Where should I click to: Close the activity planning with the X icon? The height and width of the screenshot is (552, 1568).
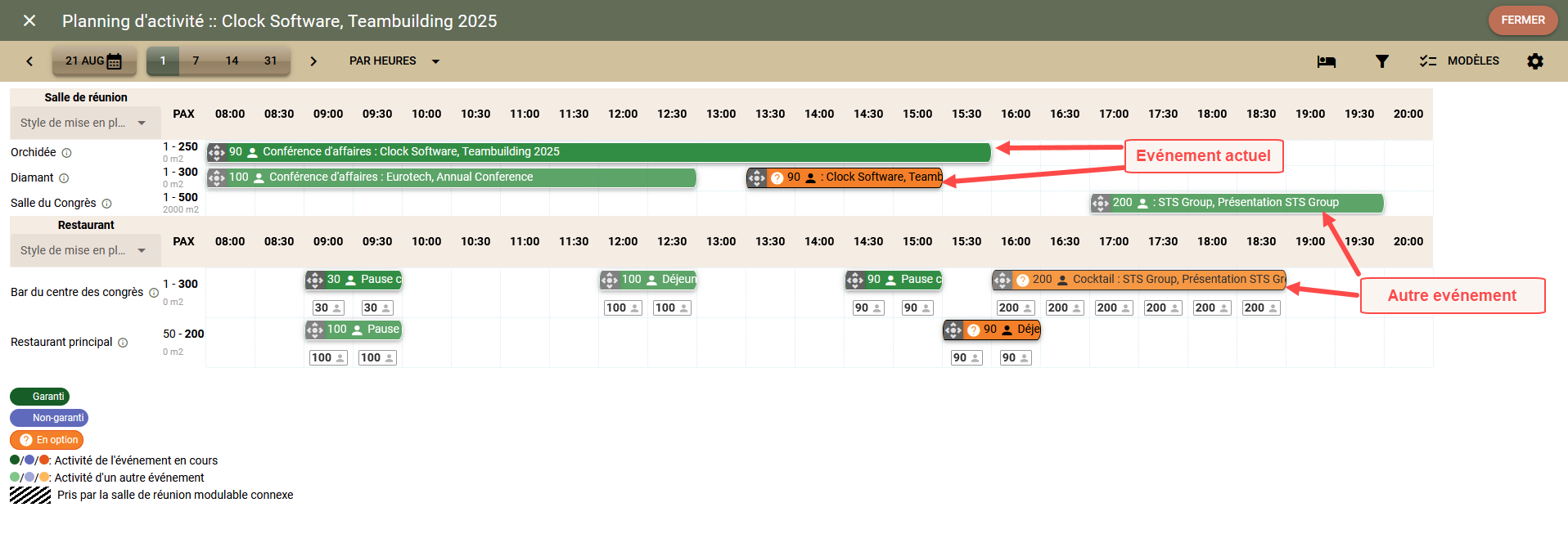pos(29,20)
